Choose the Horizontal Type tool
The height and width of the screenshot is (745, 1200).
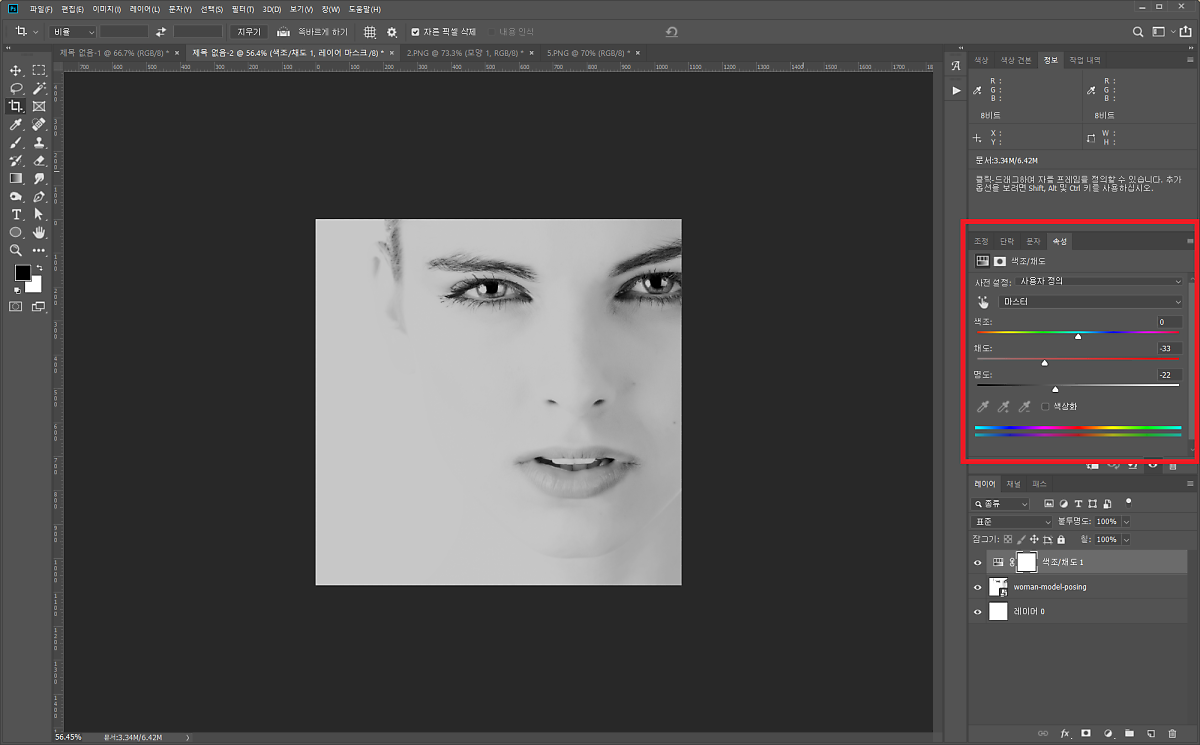point(16,214)
